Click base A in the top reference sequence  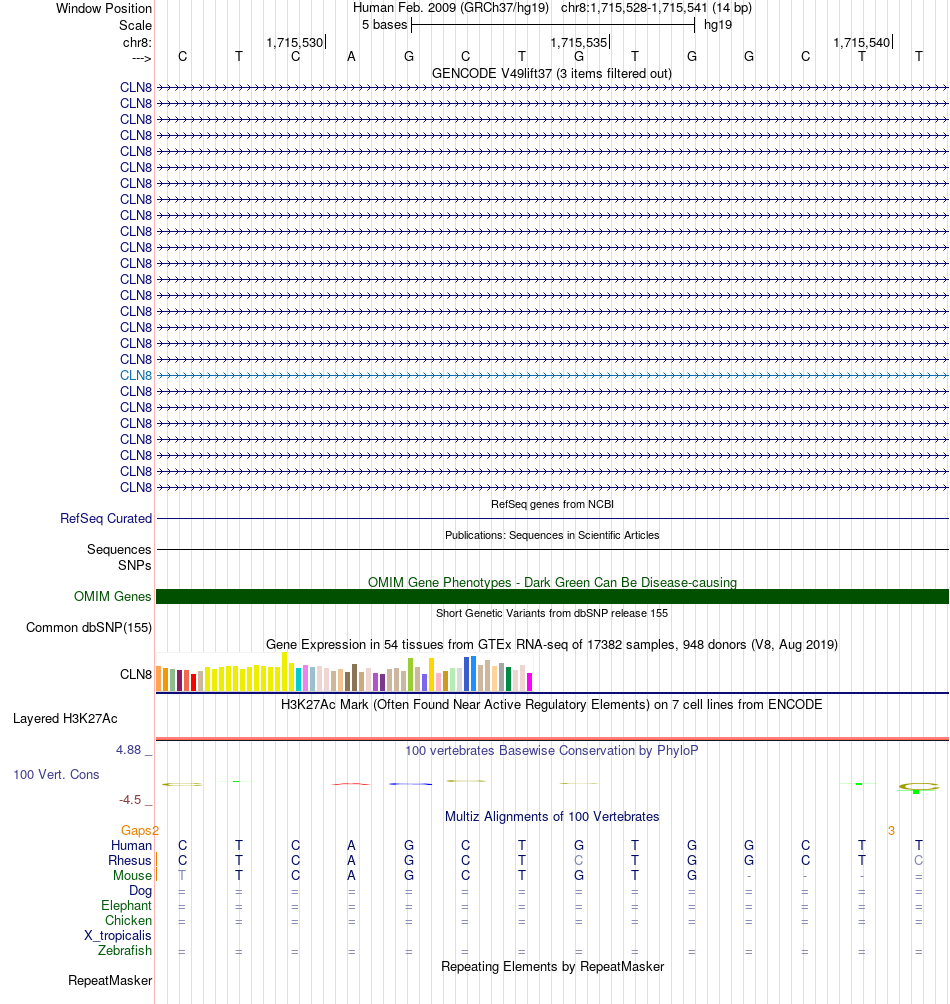[x=351, y=56]
